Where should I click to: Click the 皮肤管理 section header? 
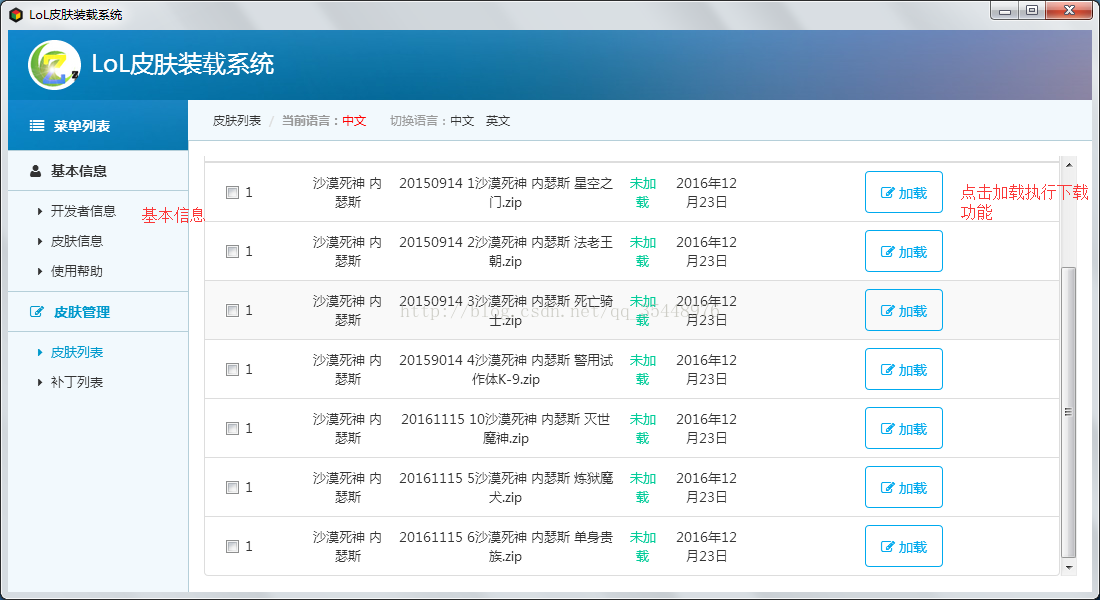tap(98, 312)
